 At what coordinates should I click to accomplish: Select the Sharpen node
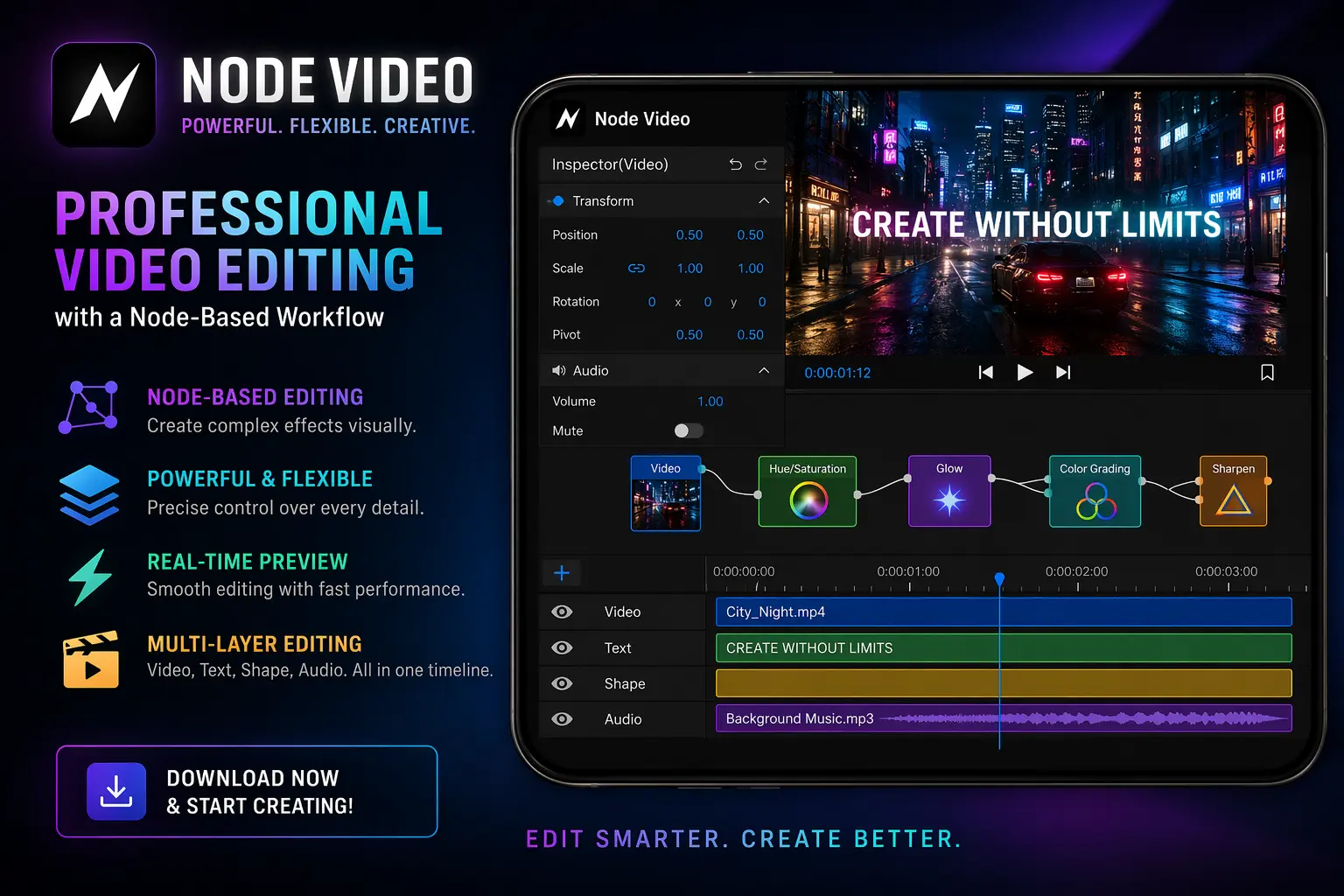pos(1233,491)
